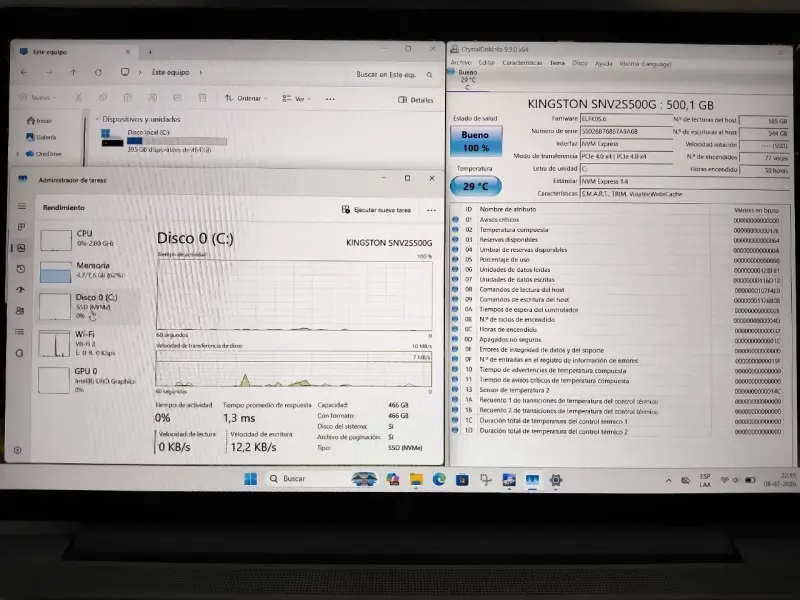Open the Ordenar dropdown in Explorer

[x=246, y=98]
